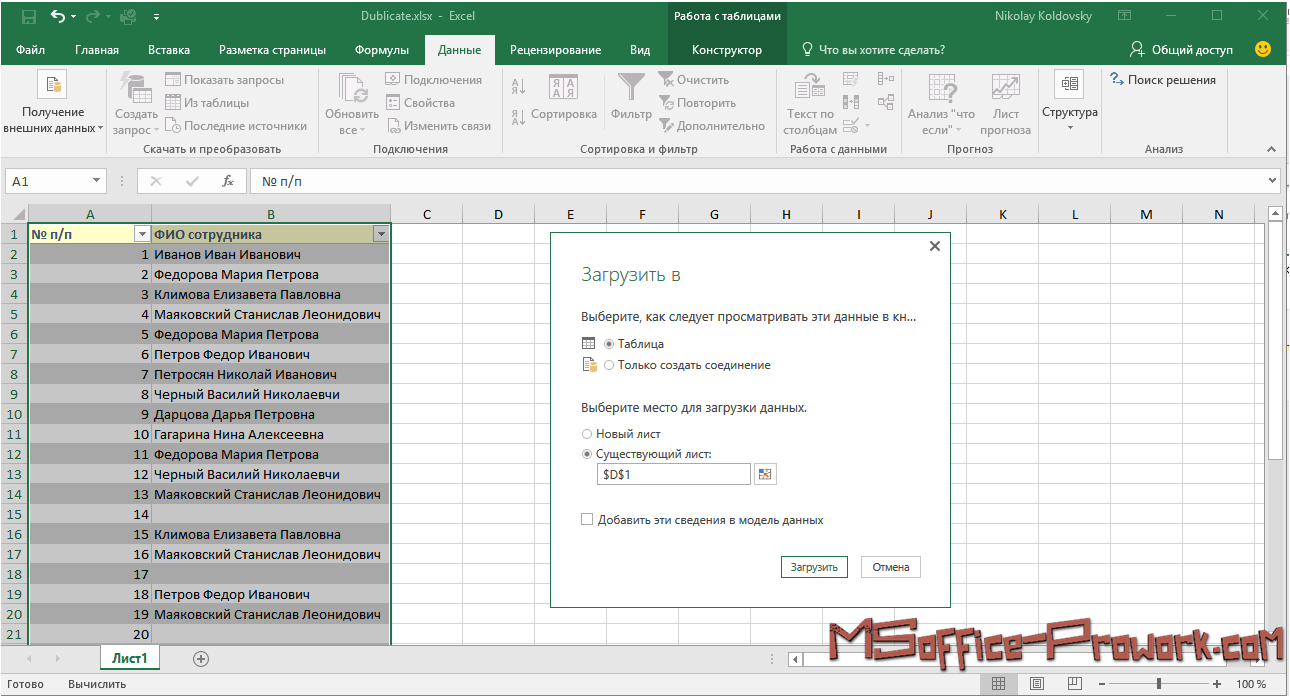Click the range picker icon next to $D$1
Viewport: 1290px width, 697px height.
[765, 475]
